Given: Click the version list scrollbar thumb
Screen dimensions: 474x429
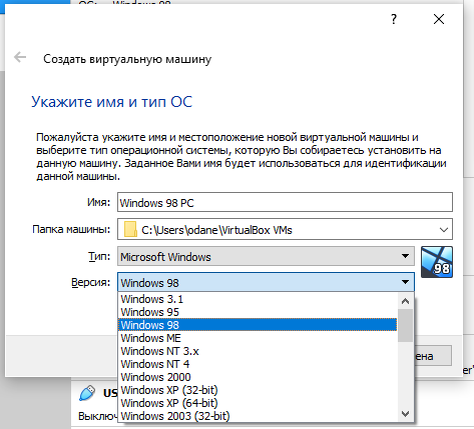Looking at the screenshot, I should [x=405, y=325].
